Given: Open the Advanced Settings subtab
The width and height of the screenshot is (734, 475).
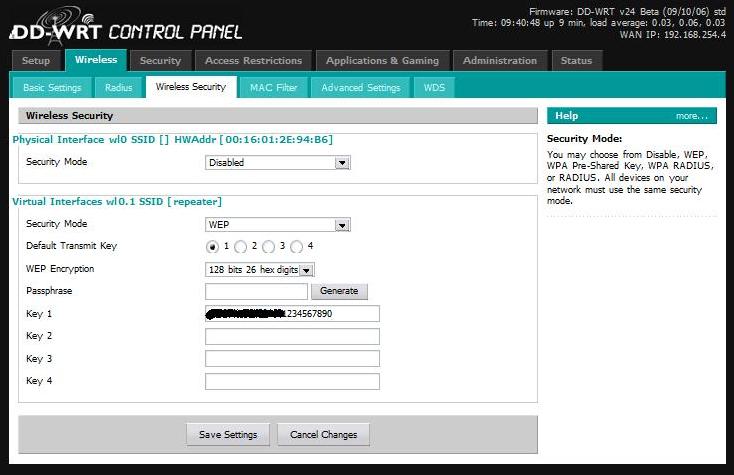Looking at the screenshot, I should [360, 88].
